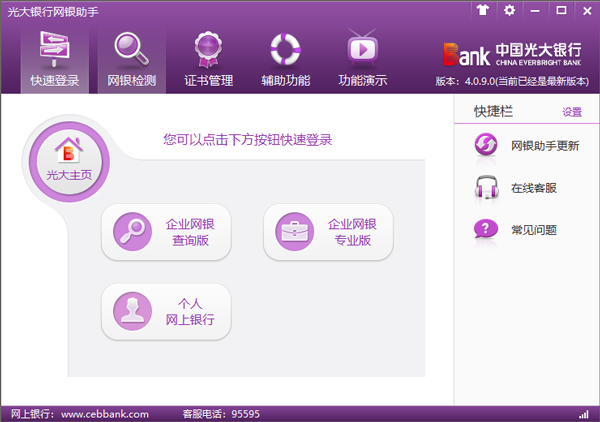Click the 快捷栏 heading
Viewport: 600px width, 422px height.
493,111
